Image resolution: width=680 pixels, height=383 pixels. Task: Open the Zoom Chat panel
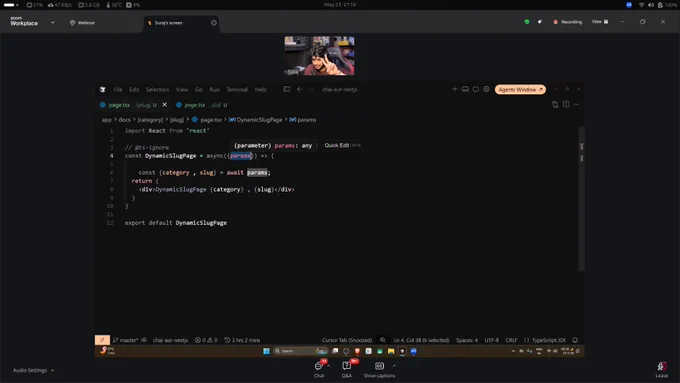(x=319, y=369)
